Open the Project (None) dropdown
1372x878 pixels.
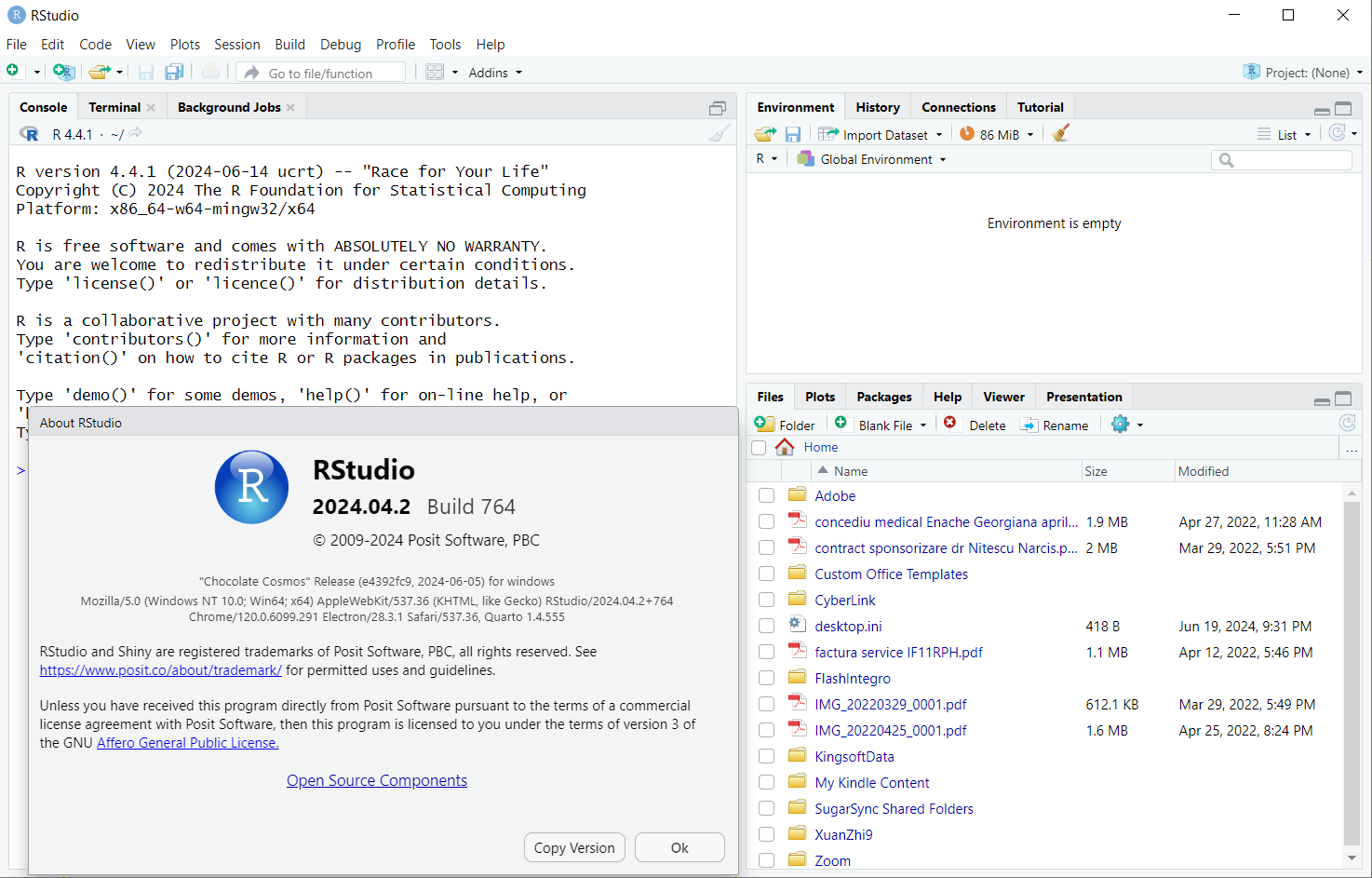coord(1303,72)
